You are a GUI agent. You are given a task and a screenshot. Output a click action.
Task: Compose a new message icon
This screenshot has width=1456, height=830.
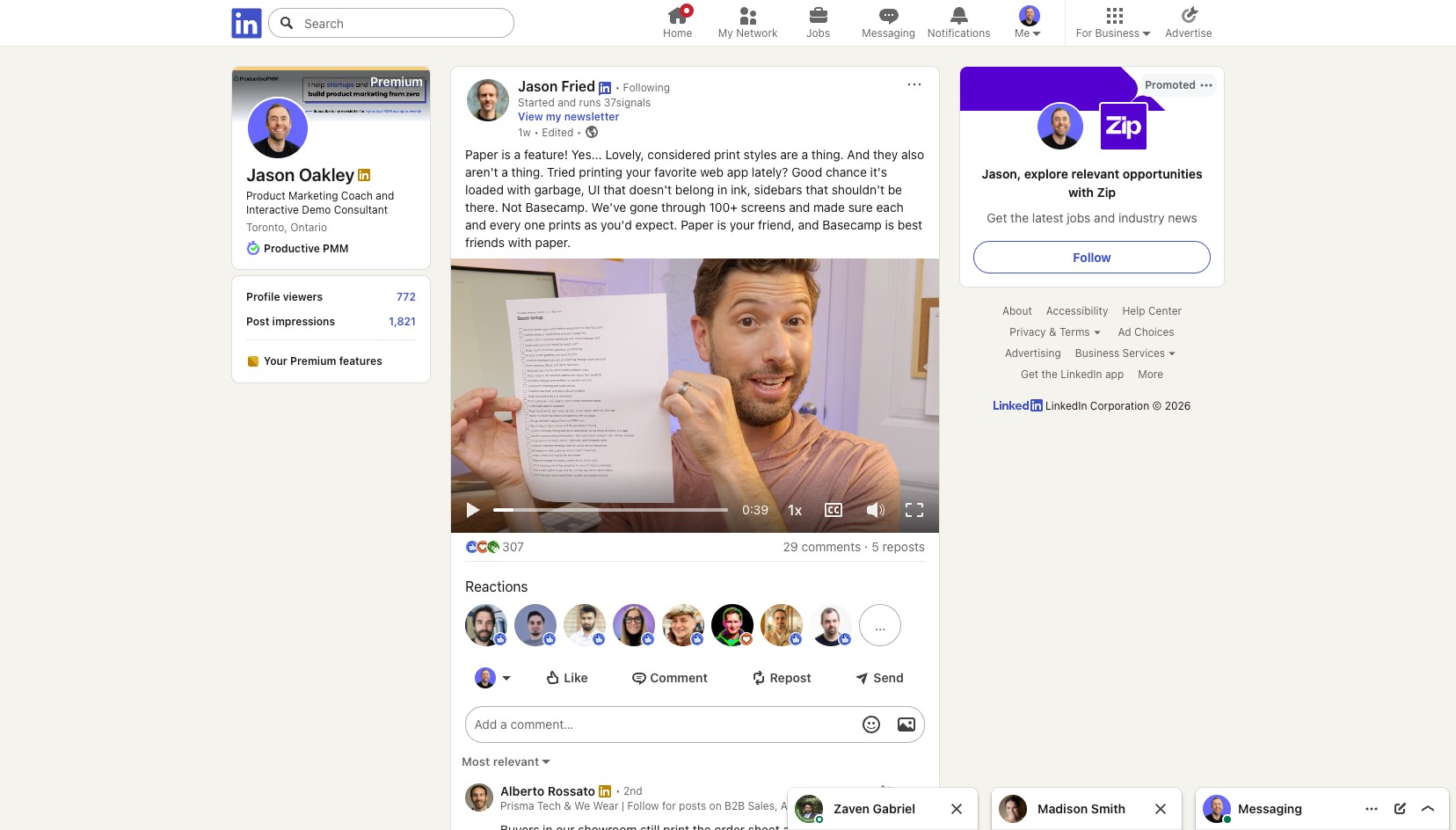(x=1400, y=809)
